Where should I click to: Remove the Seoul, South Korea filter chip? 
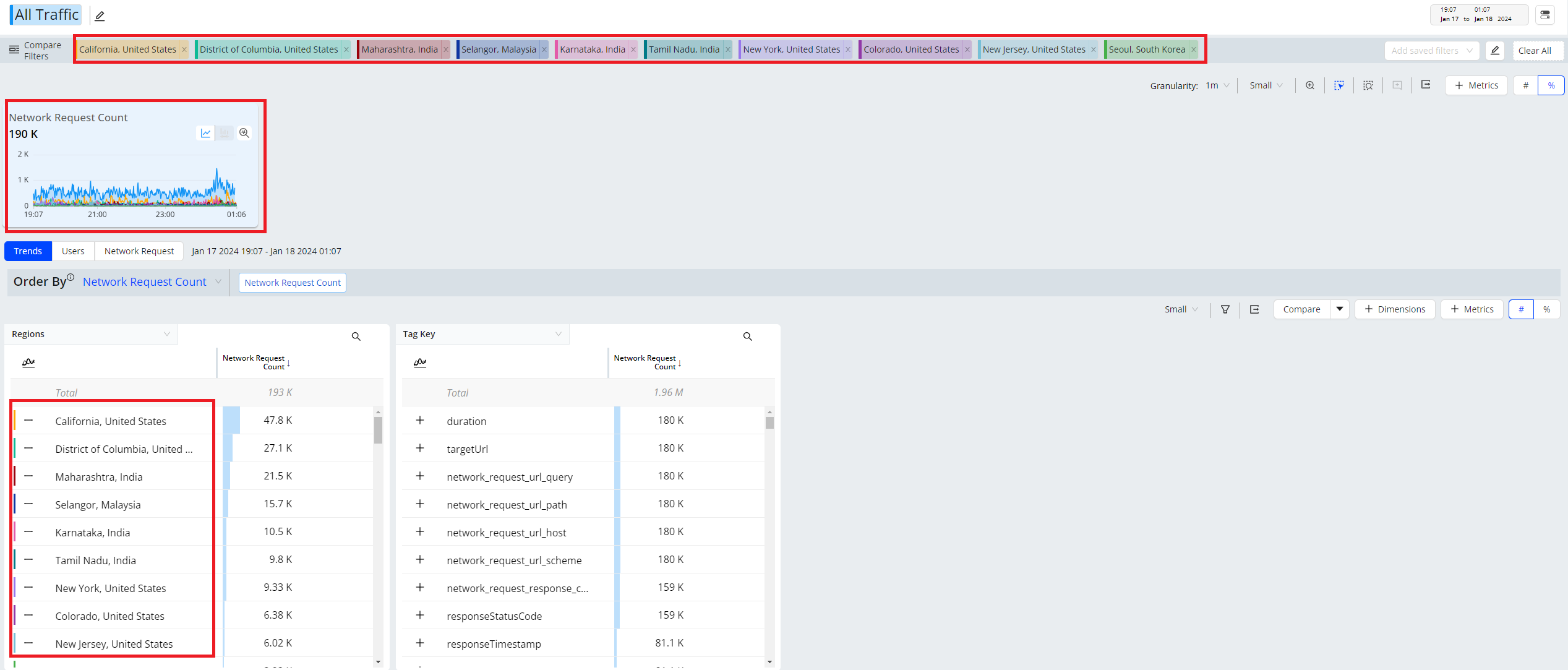pos(1193,49)
